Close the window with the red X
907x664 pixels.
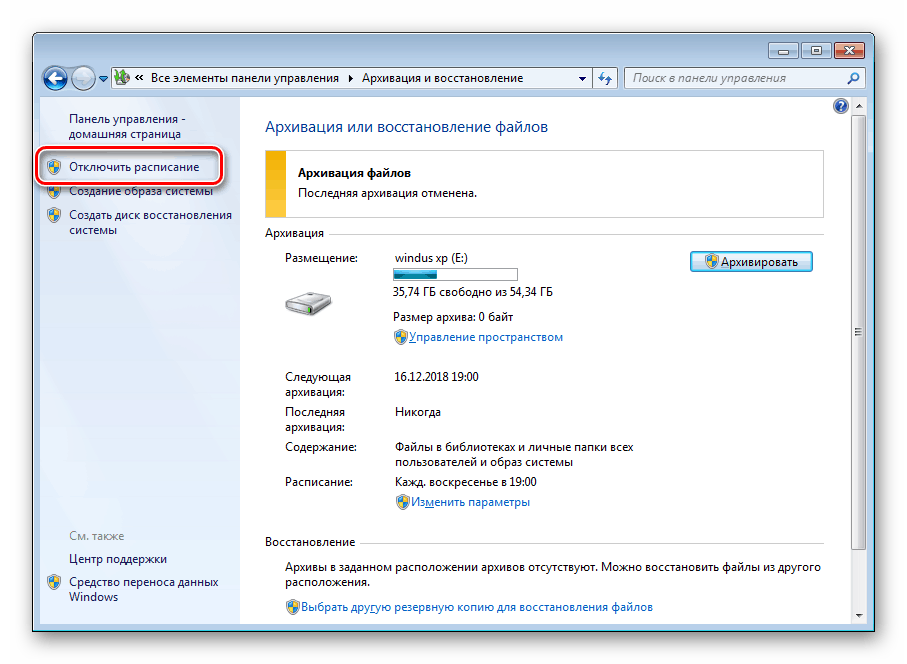tap(849, 51)
